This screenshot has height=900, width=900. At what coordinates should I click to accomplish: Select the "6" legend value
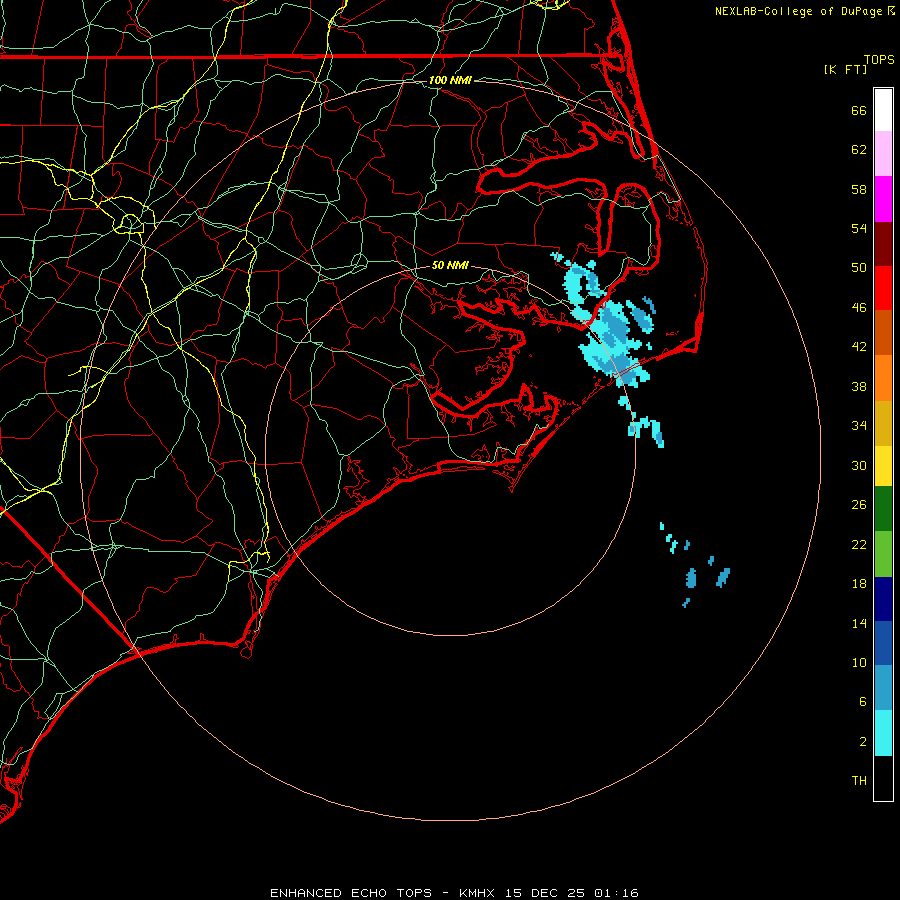tap(862, 702)
